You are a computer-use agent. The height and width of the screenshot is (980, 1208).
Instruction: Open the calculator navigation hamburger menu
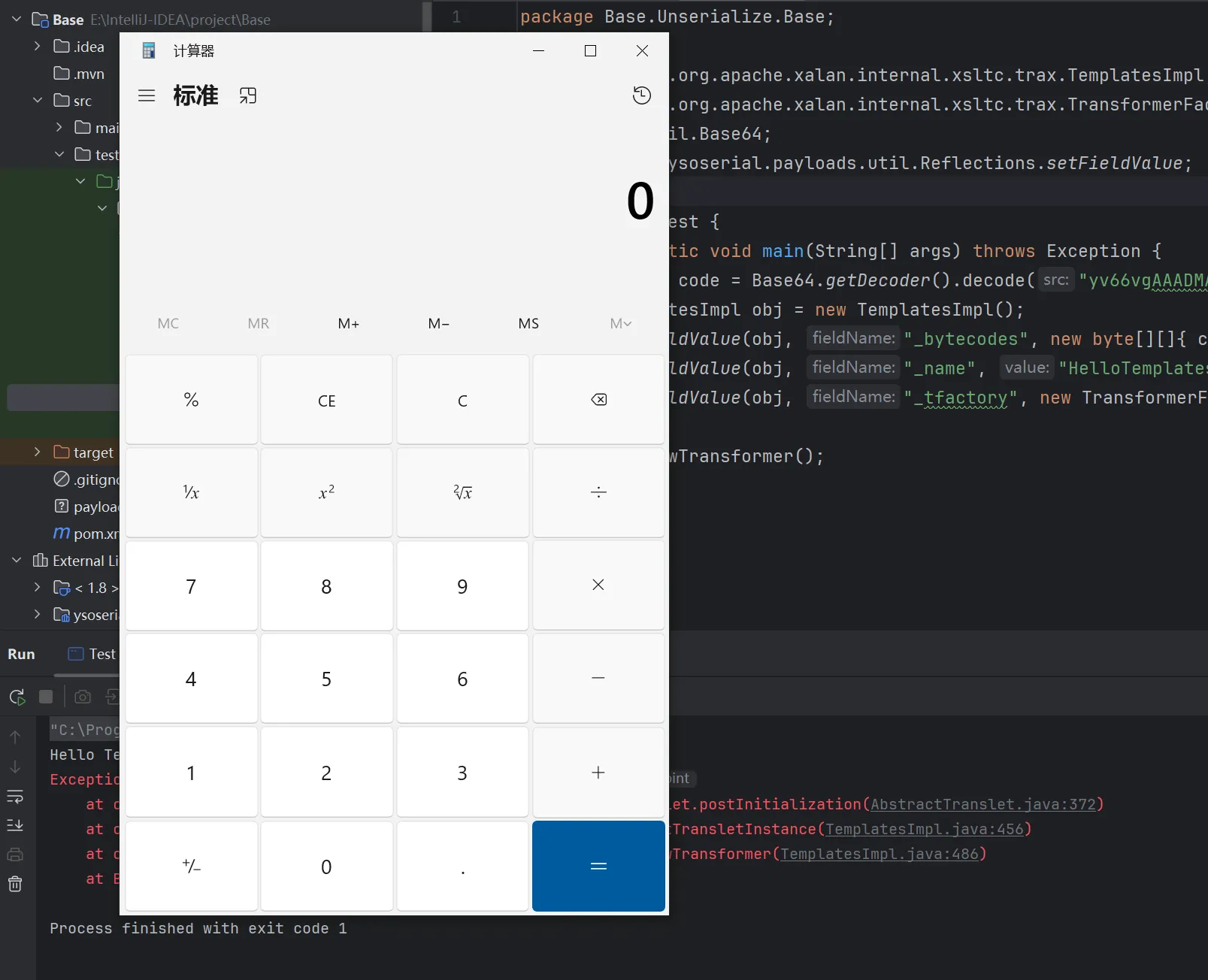[x=147, y=95]
